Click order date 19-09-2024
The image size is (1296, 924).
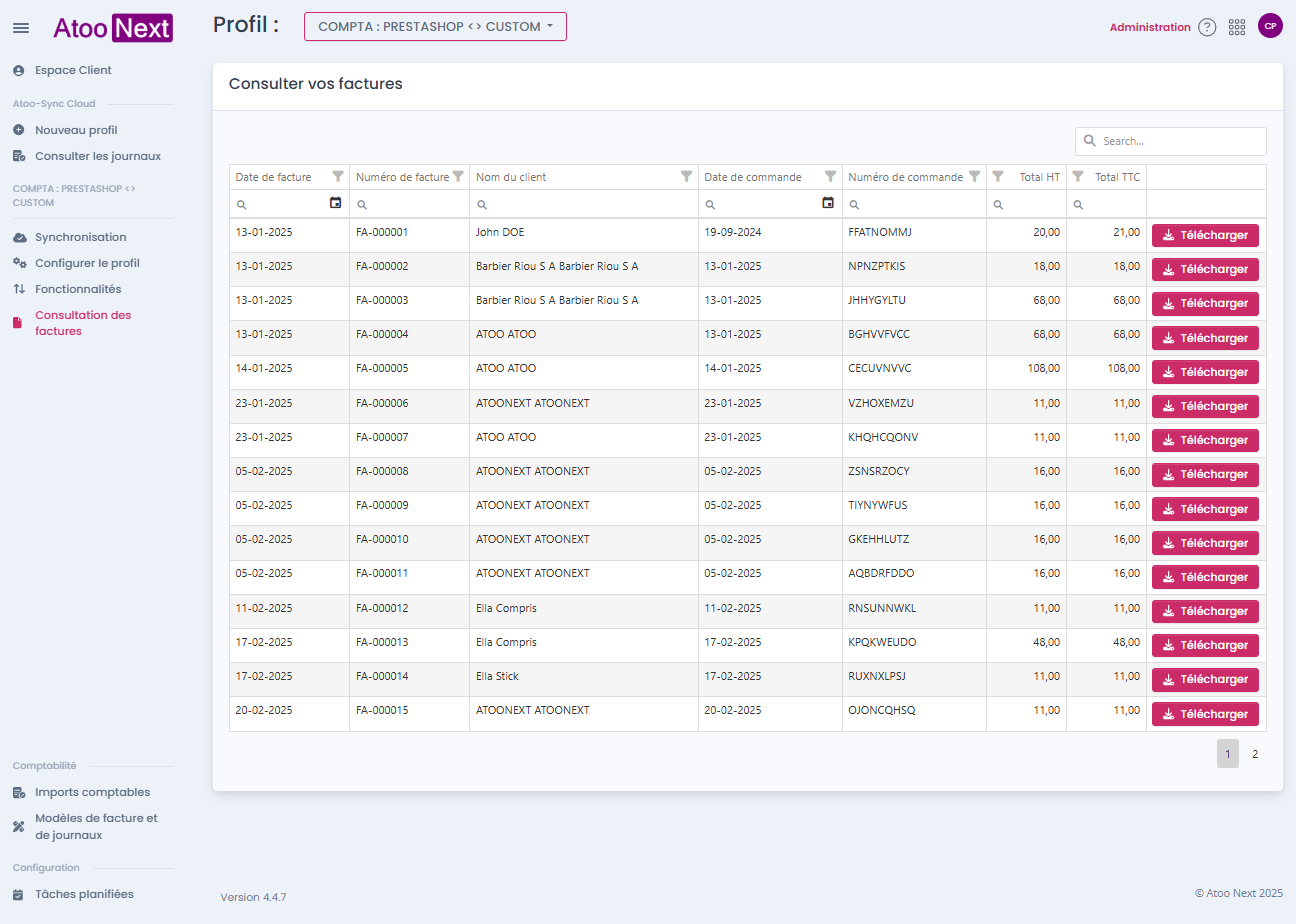tap(733, 232)
